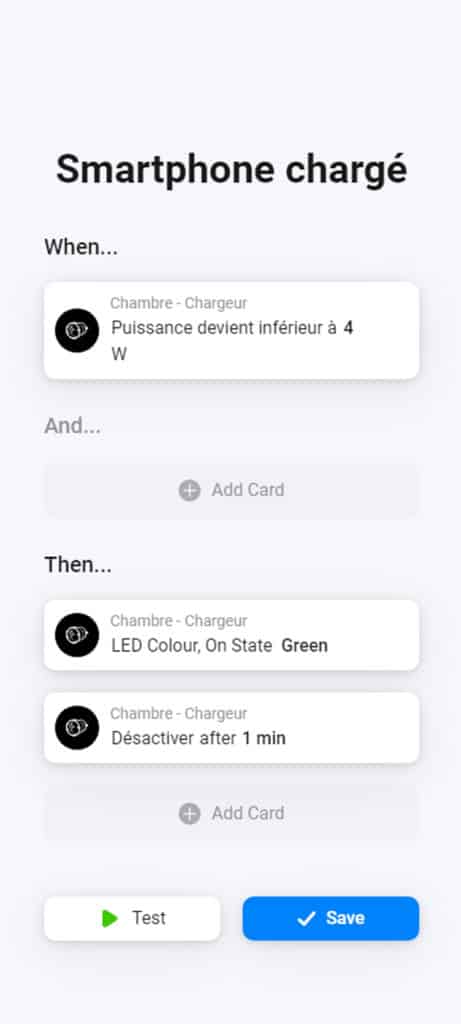Viewport: 461px width, 1024px height.
Task: Click the checkmark icon on Save
Action: [x=306, y=919]
